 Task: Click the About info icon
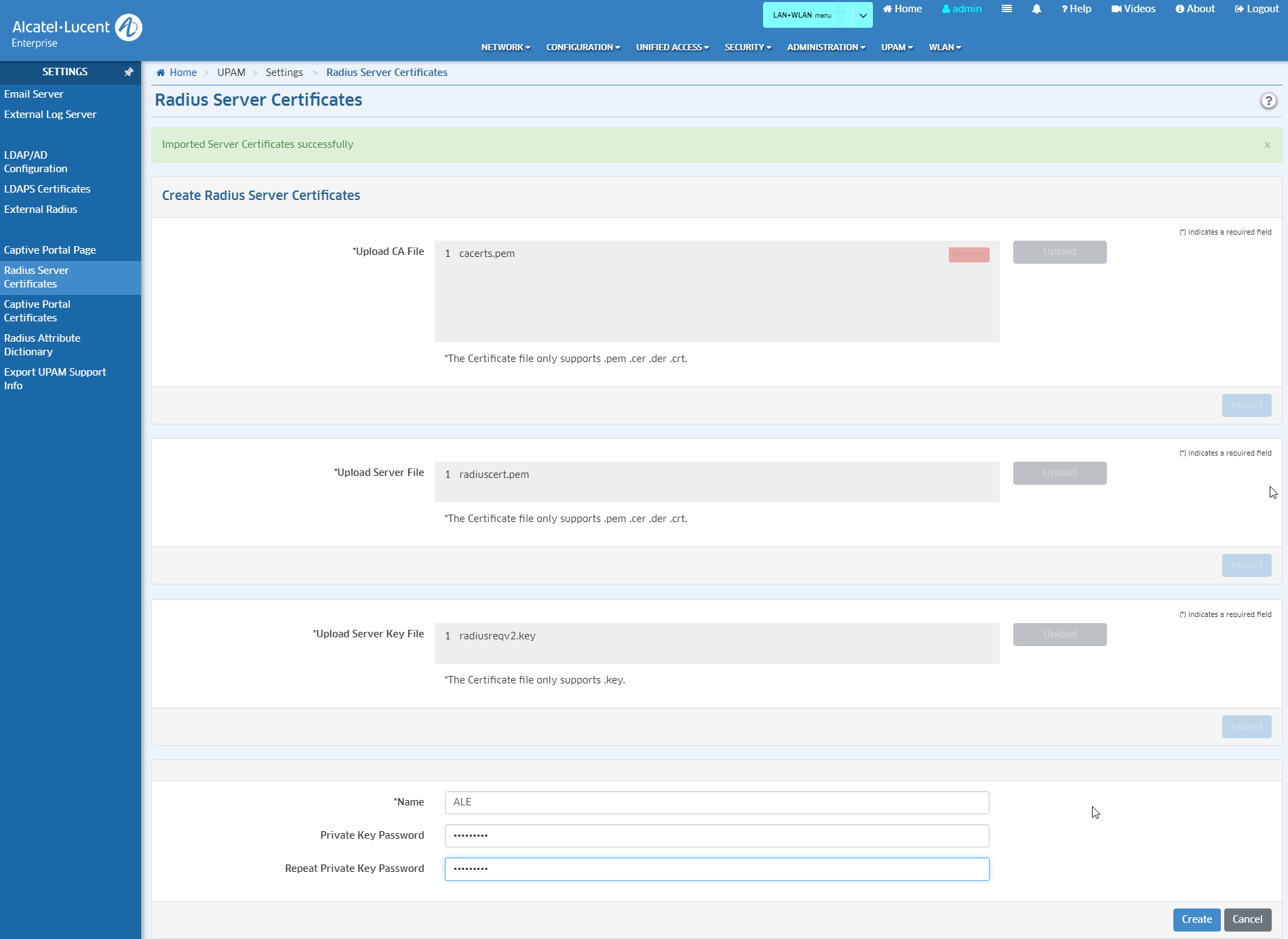pos(1180,9)
